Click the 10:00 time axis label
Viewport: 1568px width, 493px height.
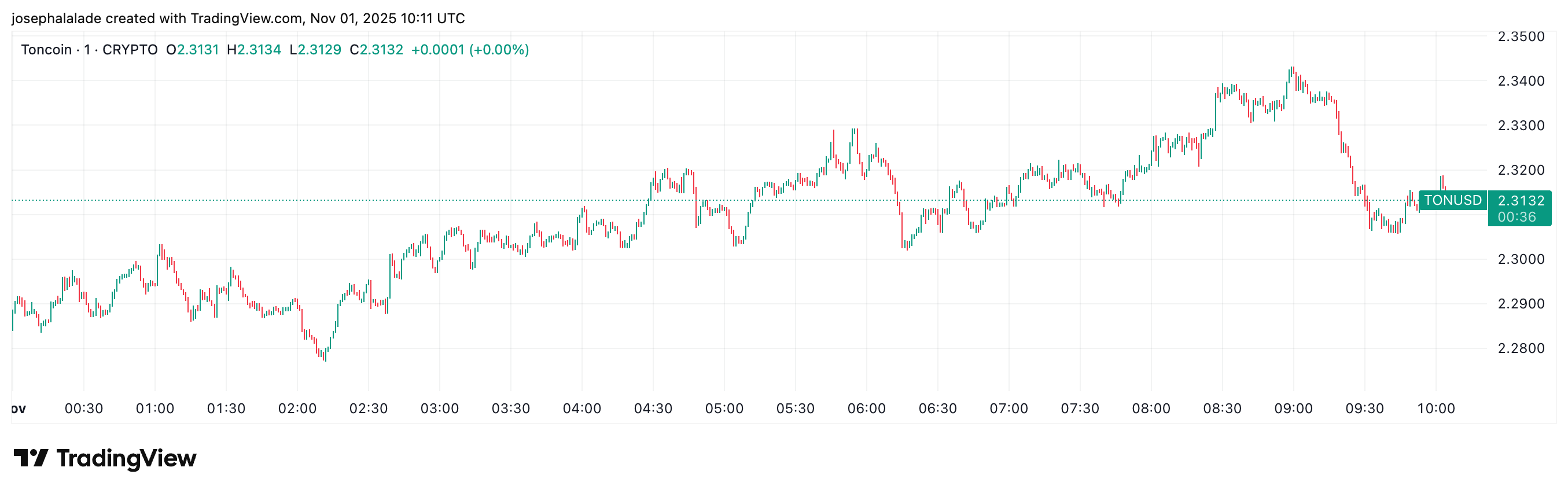pos(1436,409)
